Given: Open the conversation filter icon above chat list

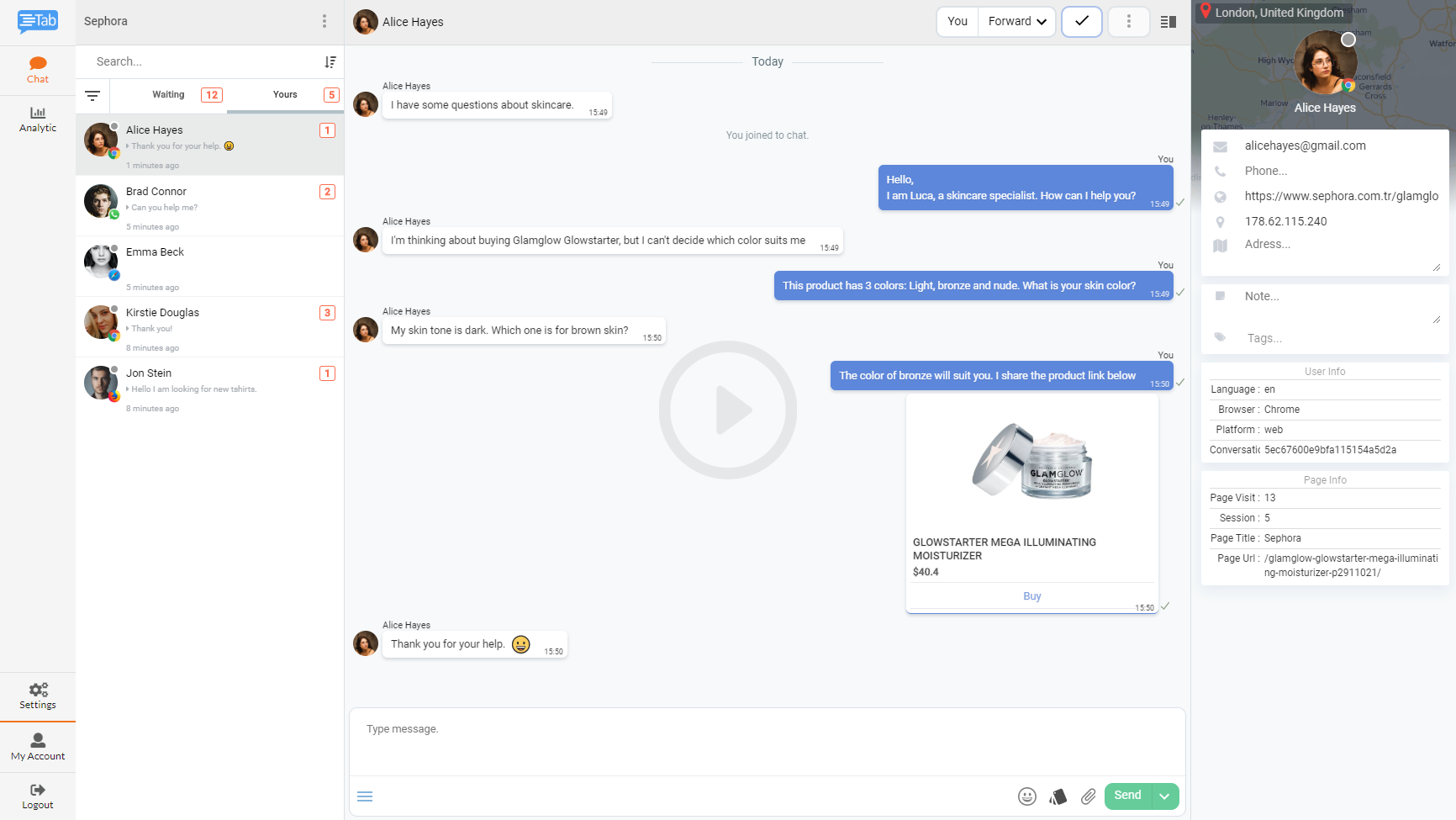Looking at the screenshot, I should click(x=92, y=95).
